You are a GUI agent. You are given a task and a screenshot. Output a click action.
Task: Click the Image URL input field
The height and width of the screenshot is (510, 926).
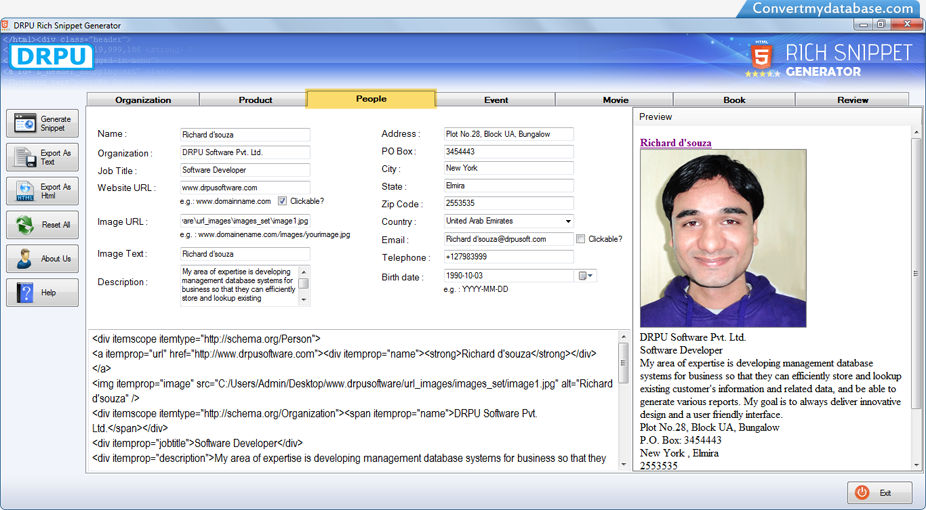pos(244,221)
